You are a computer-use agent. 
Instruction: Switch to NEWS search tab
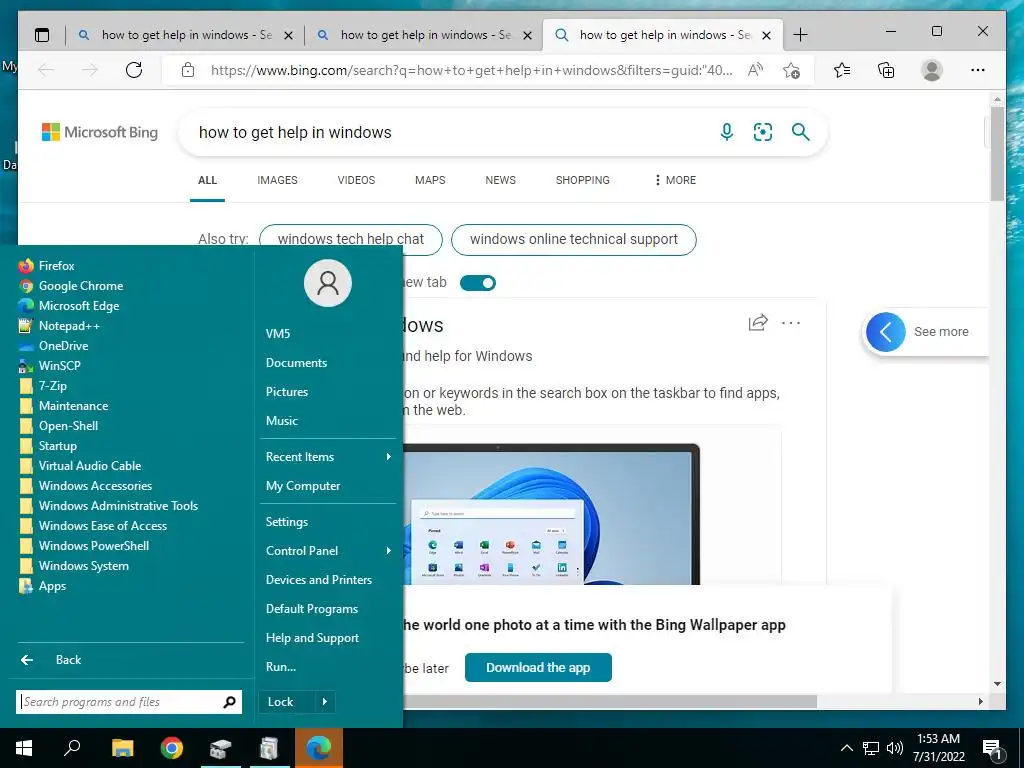point(501,180)
